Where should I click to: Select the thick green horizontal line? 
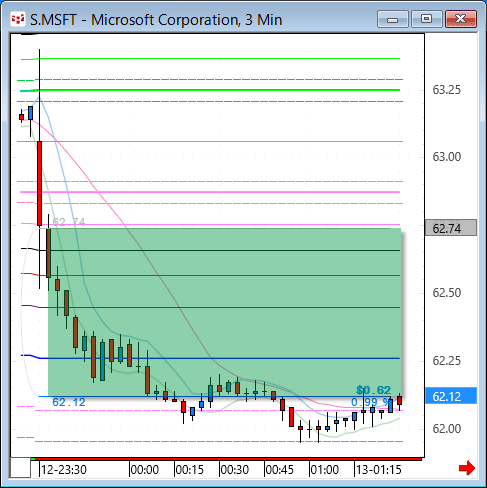pos(210,90)
